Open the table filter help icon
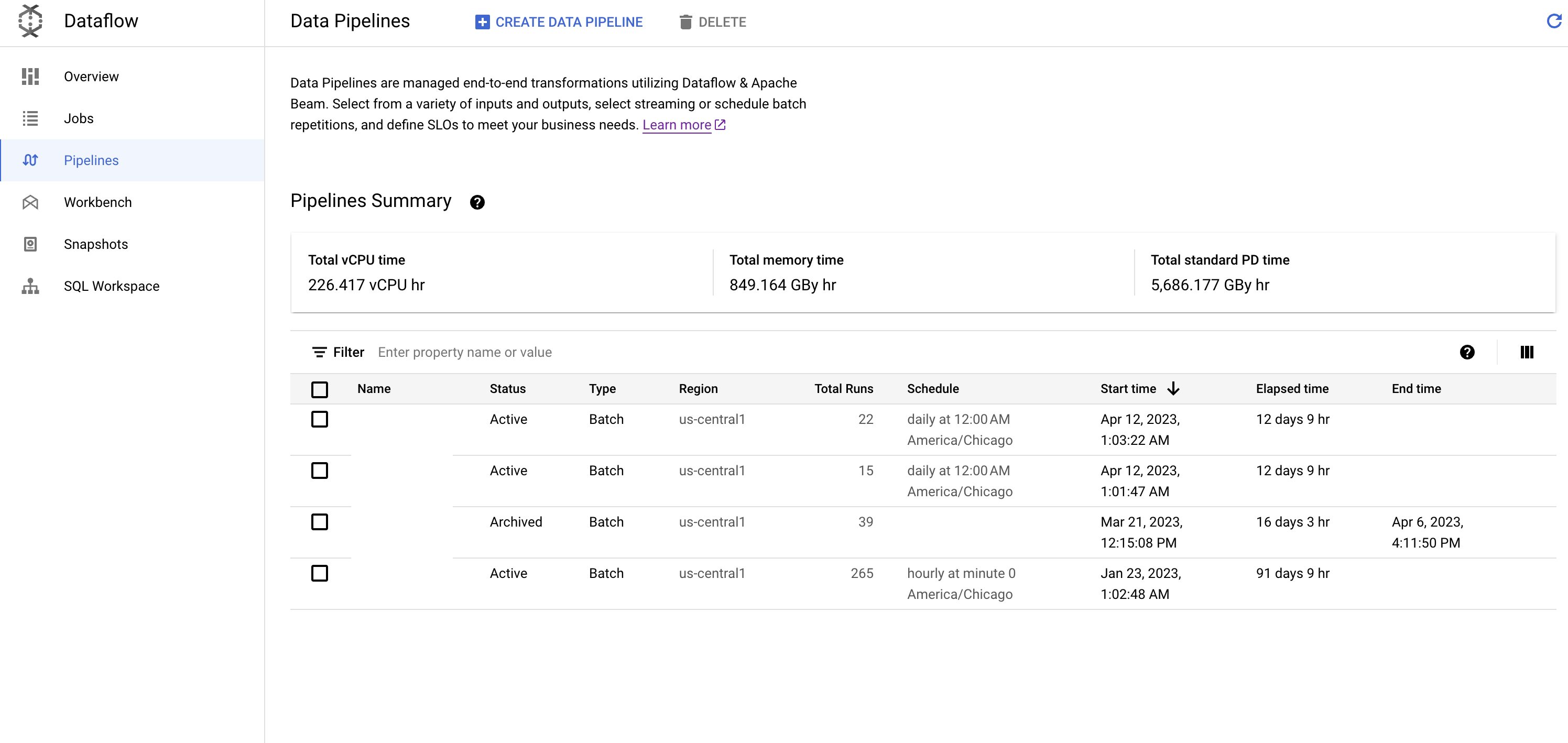The width and height of the screenshot is (1568, 743). click(x=1467, y=352)
